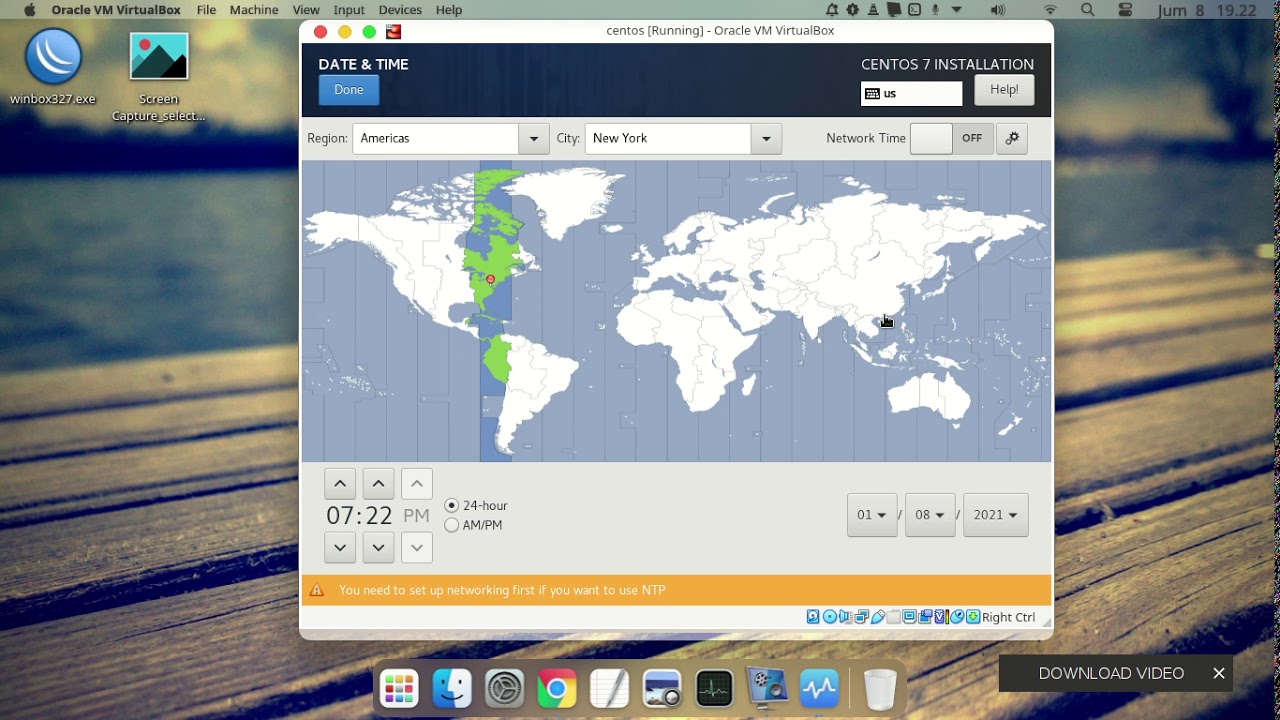Click the display status icon

[909, 617]
